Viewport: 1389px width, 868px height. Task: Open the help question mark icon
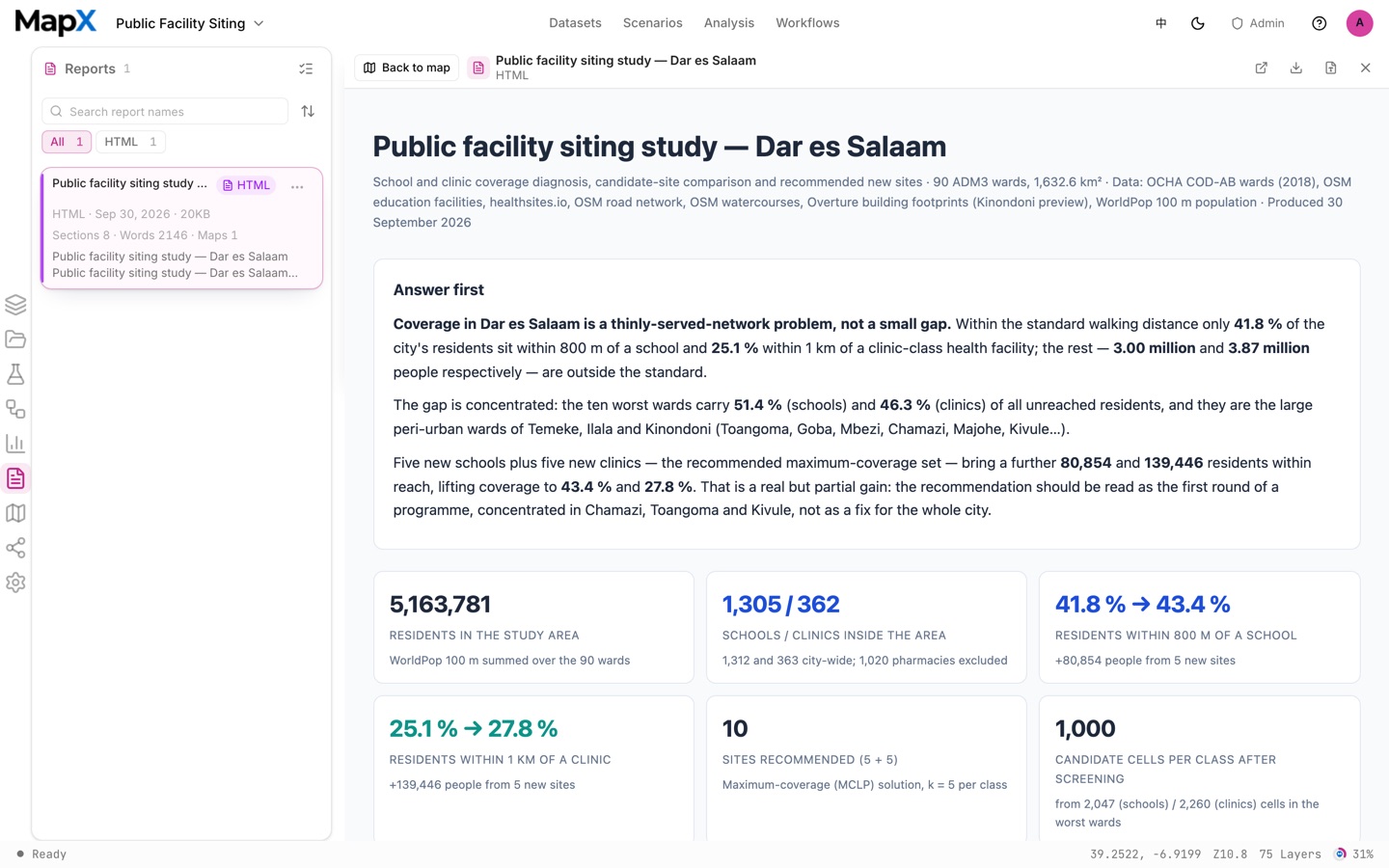[x=1320, y=23]
